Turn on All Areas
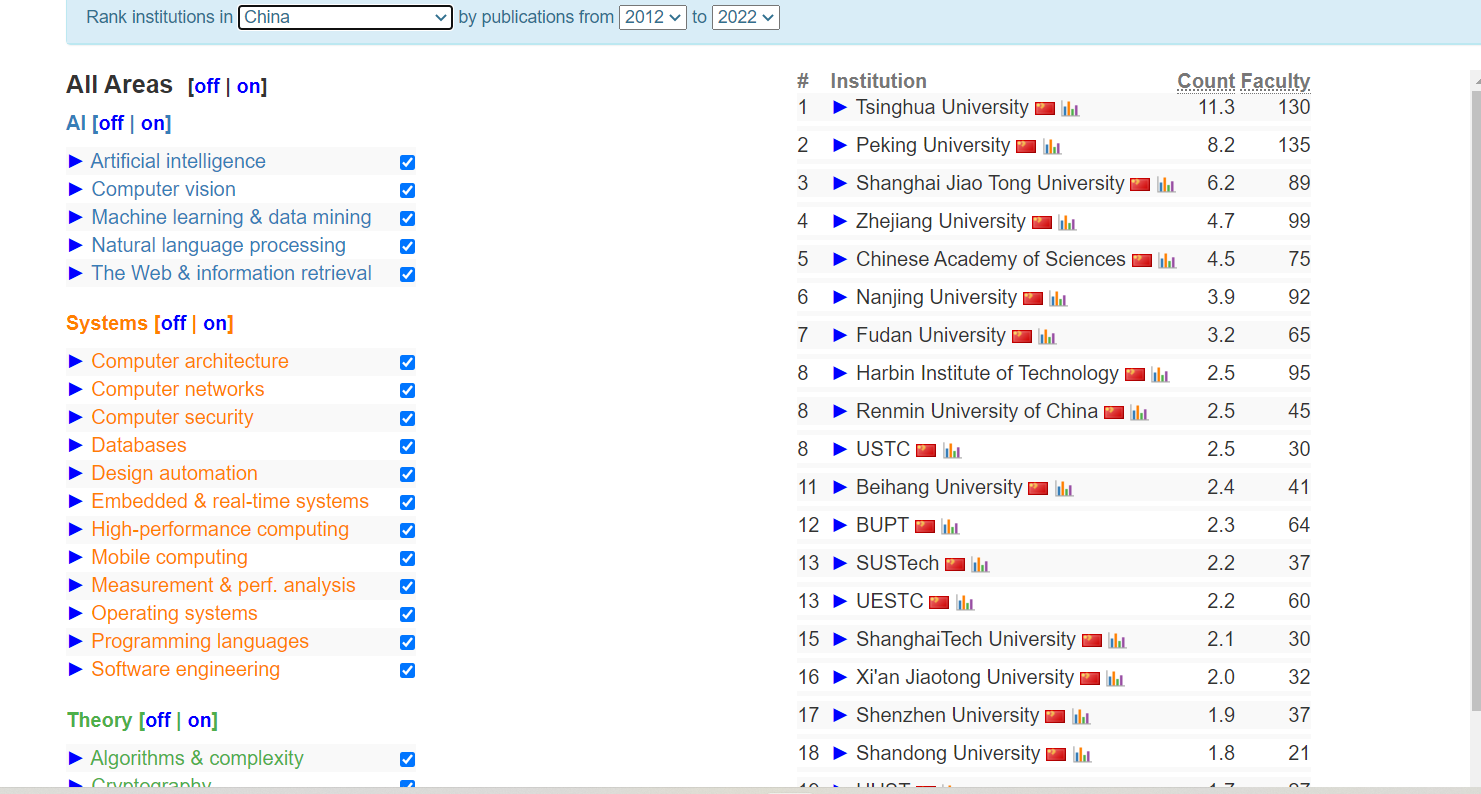Image resolution: width=1481 pixels, height=794 pixels. click(248, 86)
